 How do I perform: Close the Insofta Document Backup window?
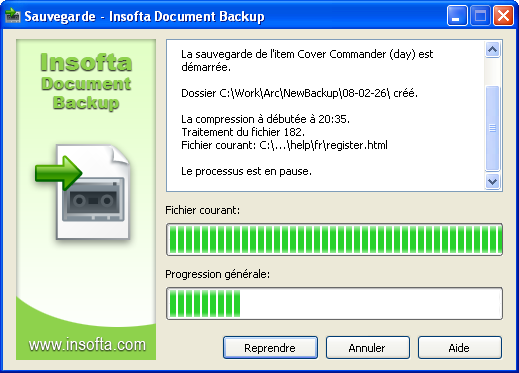(503, 16)
